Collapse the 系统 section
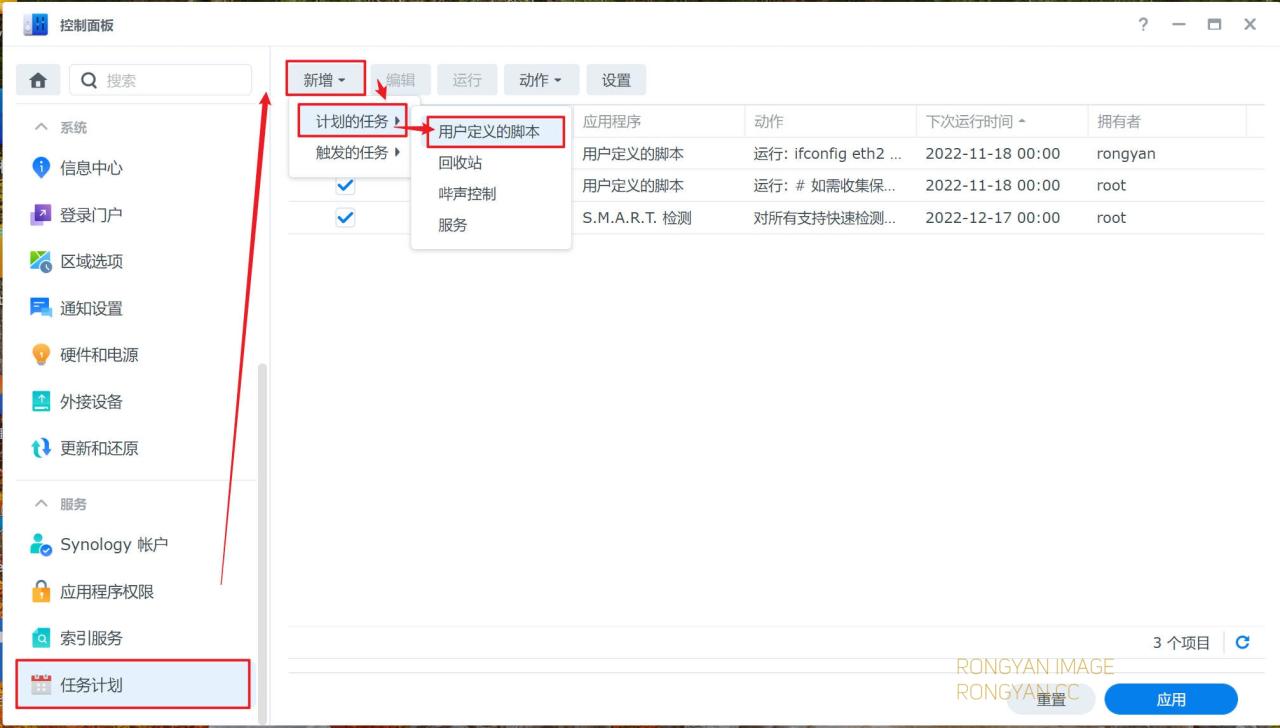1280x728 pixels. [41, 127]
